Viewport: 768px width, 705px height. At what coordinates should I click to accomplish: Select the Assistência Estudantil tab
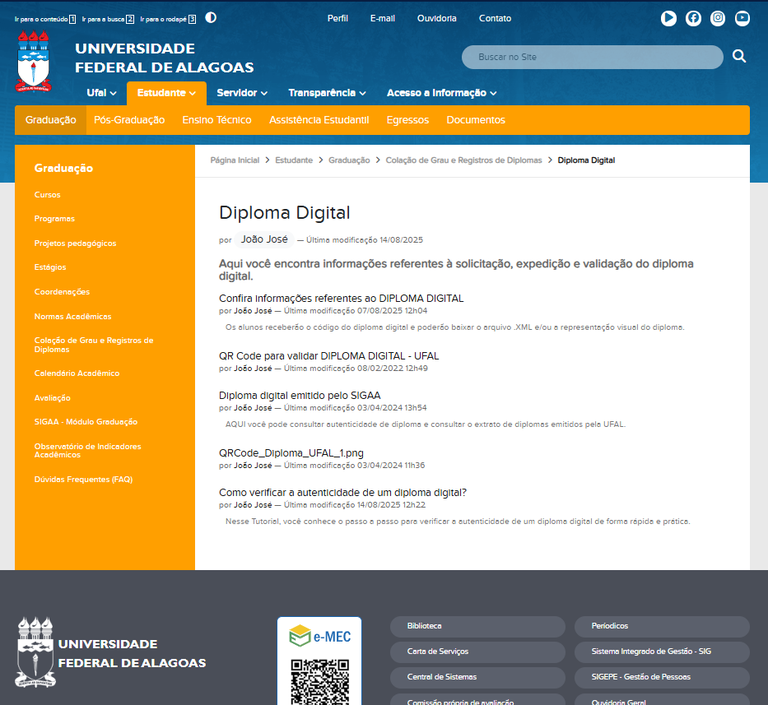(319, 120)
